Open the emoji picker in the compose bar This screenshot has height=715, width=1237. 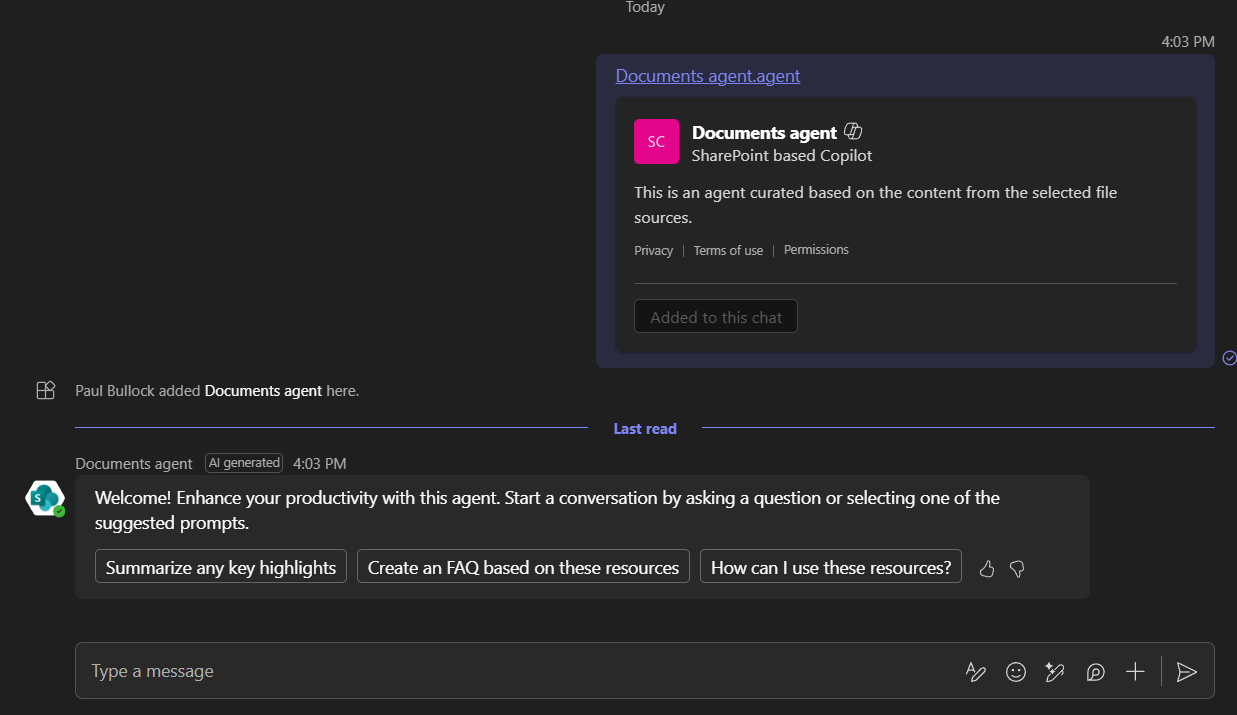(1016, 671)
